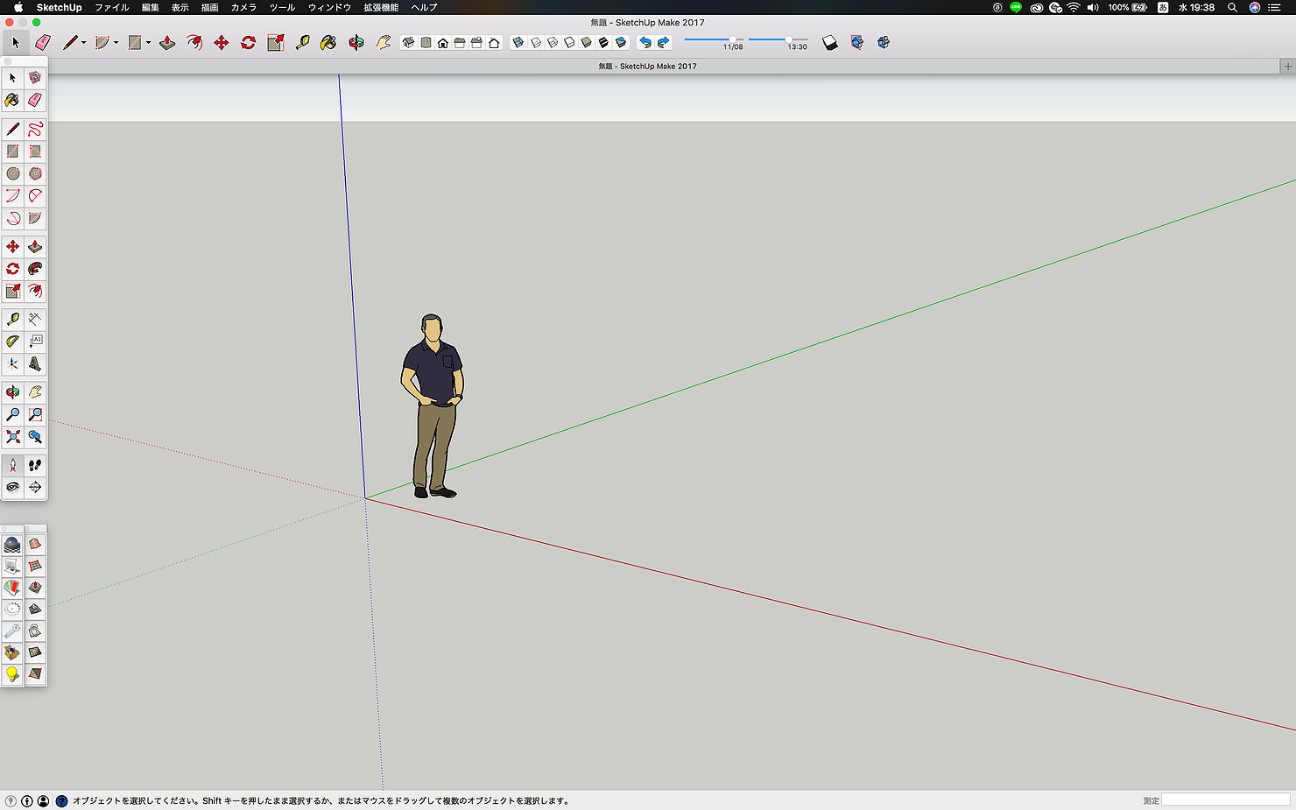Select the Dimension tool
Viewport: 1296px width, 810px height.
(35, 319)
